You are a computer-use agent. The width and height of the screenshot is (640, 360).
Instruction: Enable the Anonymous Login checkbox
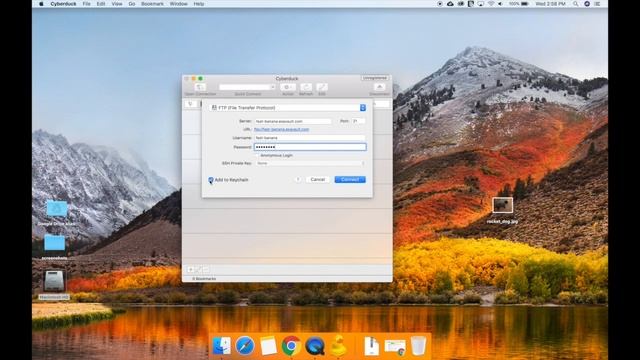(257, 156)
